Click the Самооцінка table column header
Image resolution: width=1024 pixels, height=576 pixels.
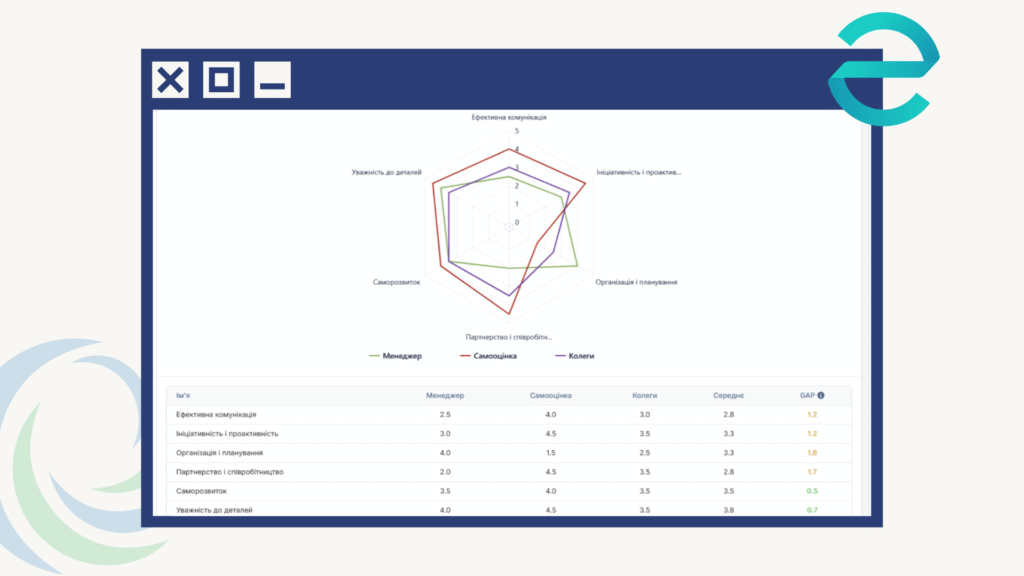tap(550, 395)
